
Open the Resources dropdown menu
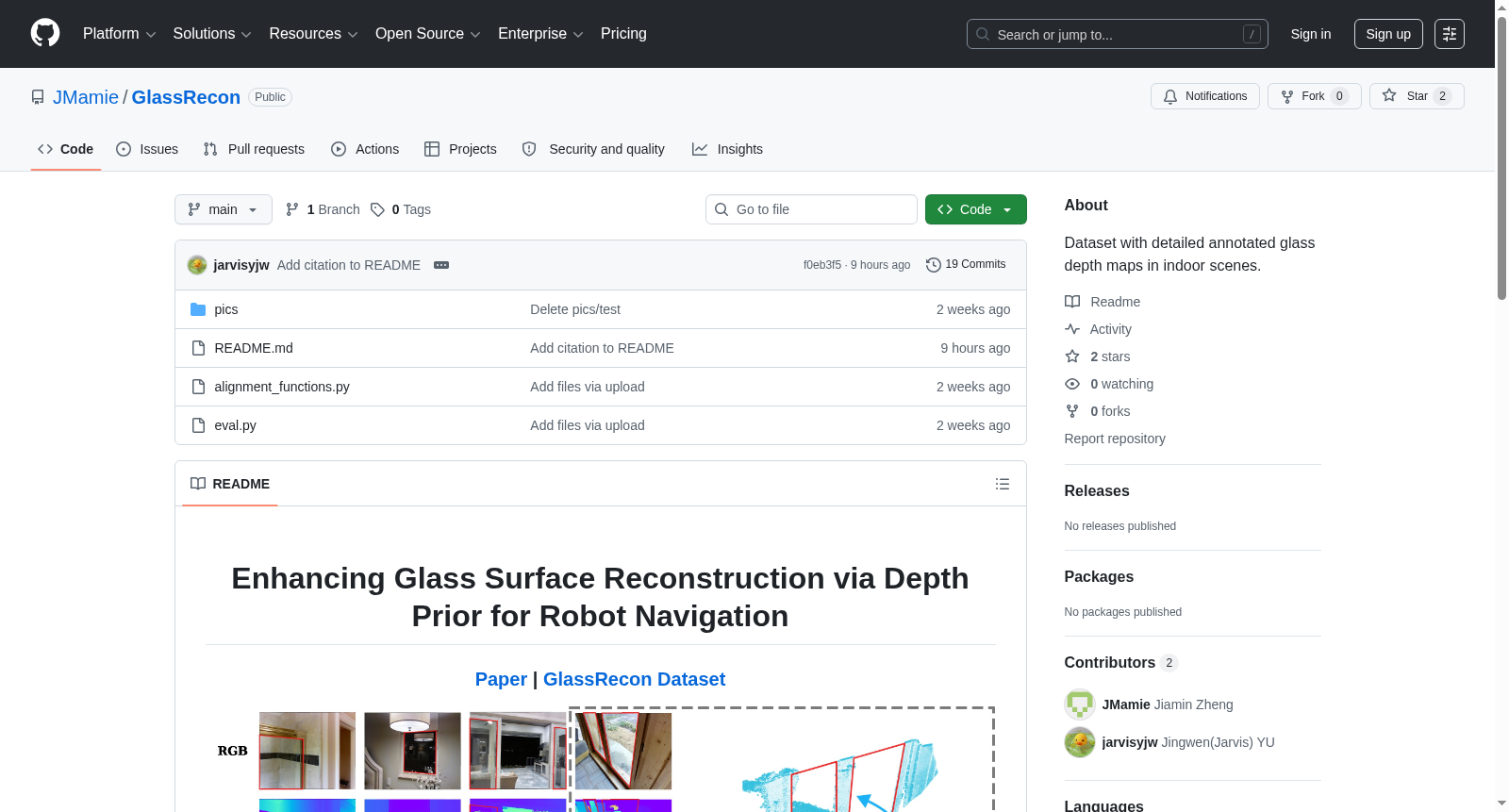tap(313, 34)
